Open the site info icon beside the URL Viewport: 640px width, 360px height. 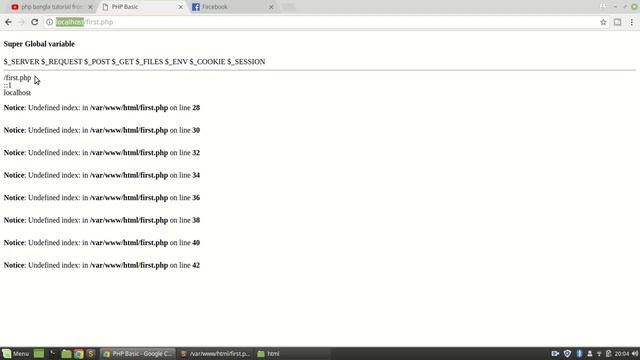click(49, 22)
